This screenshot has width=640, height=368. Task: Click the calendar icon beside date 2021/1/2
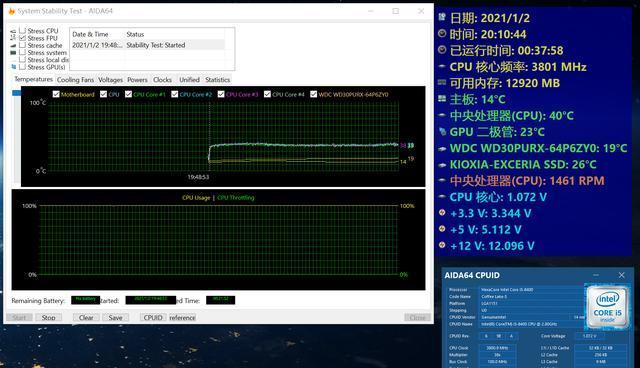coord(442,17)
